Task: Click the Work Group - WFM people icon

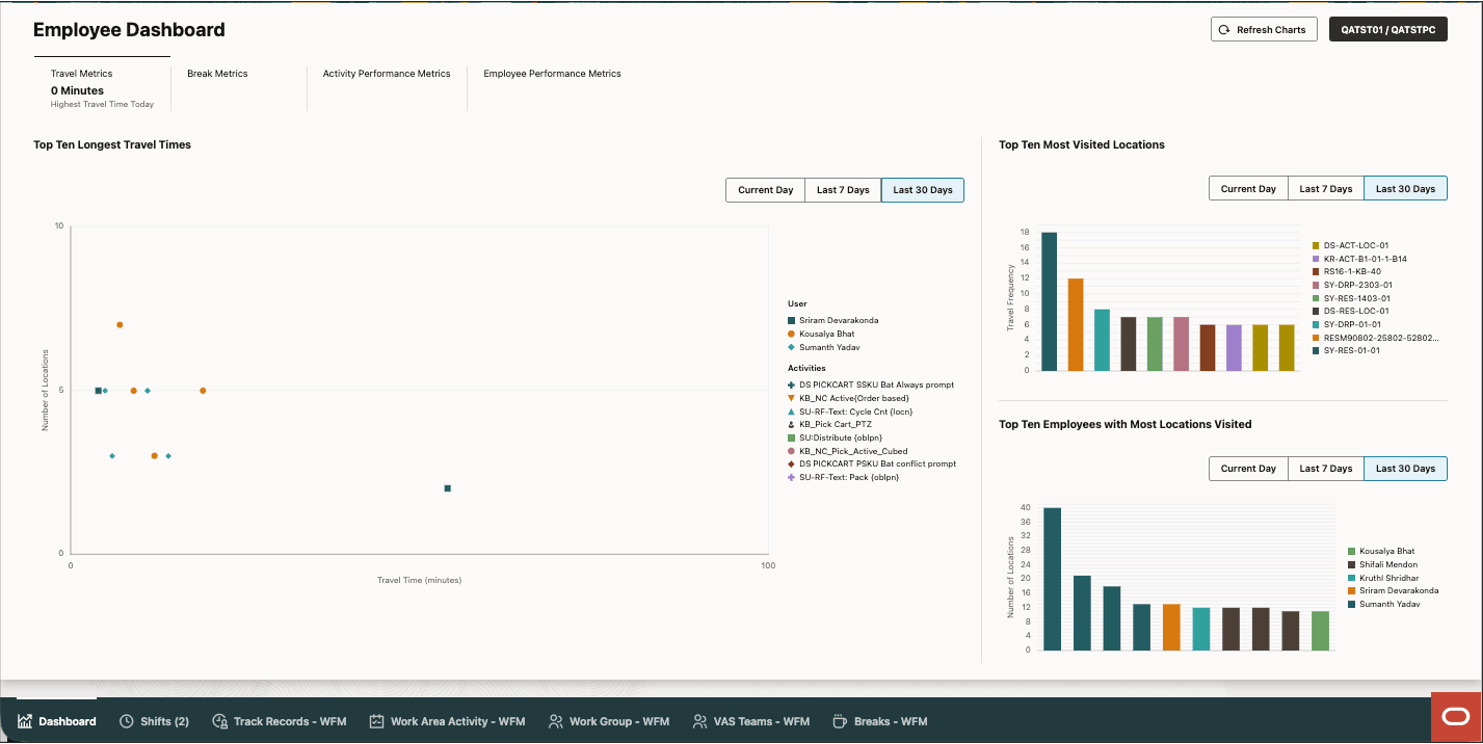Action: (x=555, y=721)
